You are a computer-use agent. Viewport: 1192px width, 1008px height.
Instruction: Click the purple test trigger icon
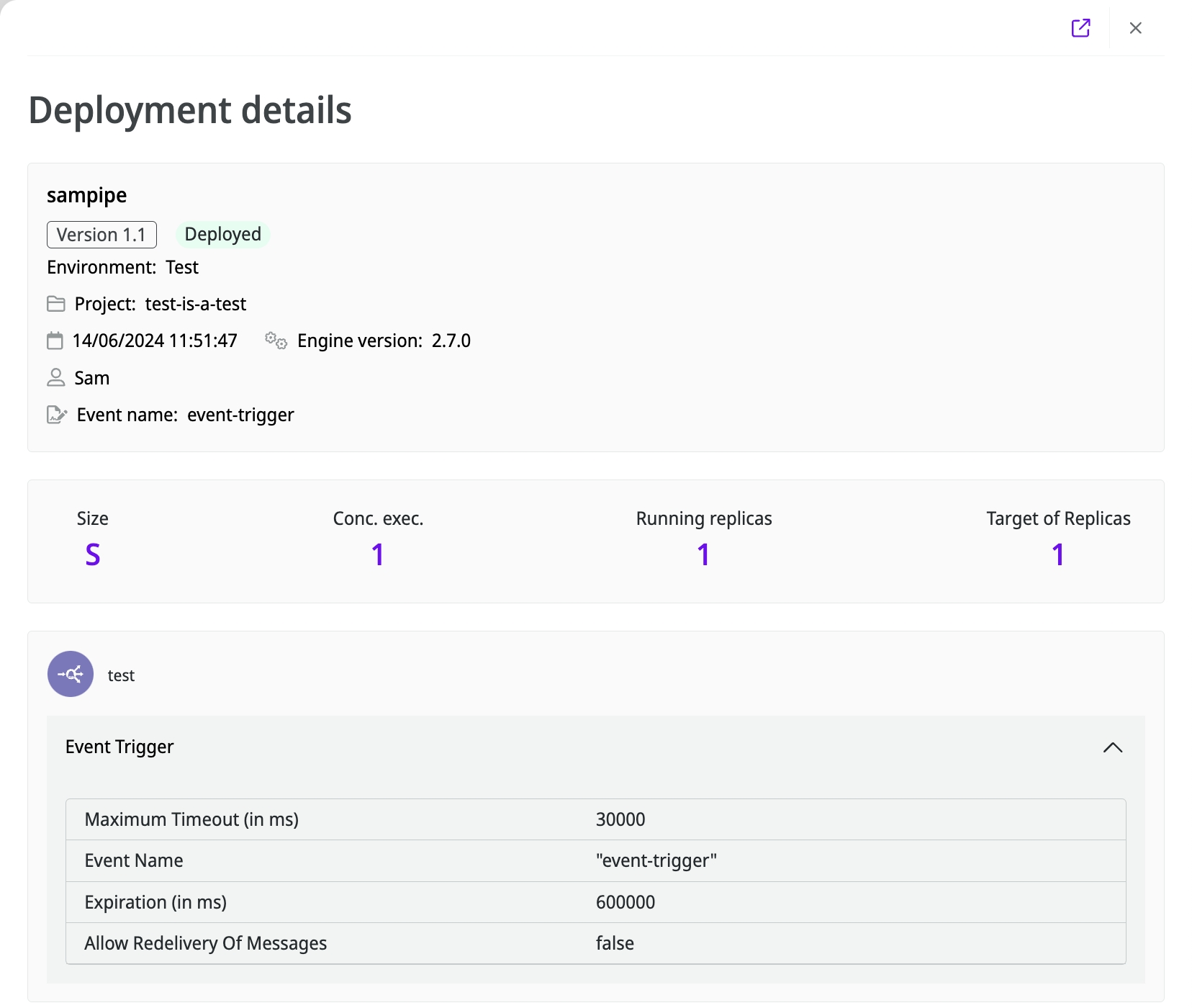tap(71, 674)
